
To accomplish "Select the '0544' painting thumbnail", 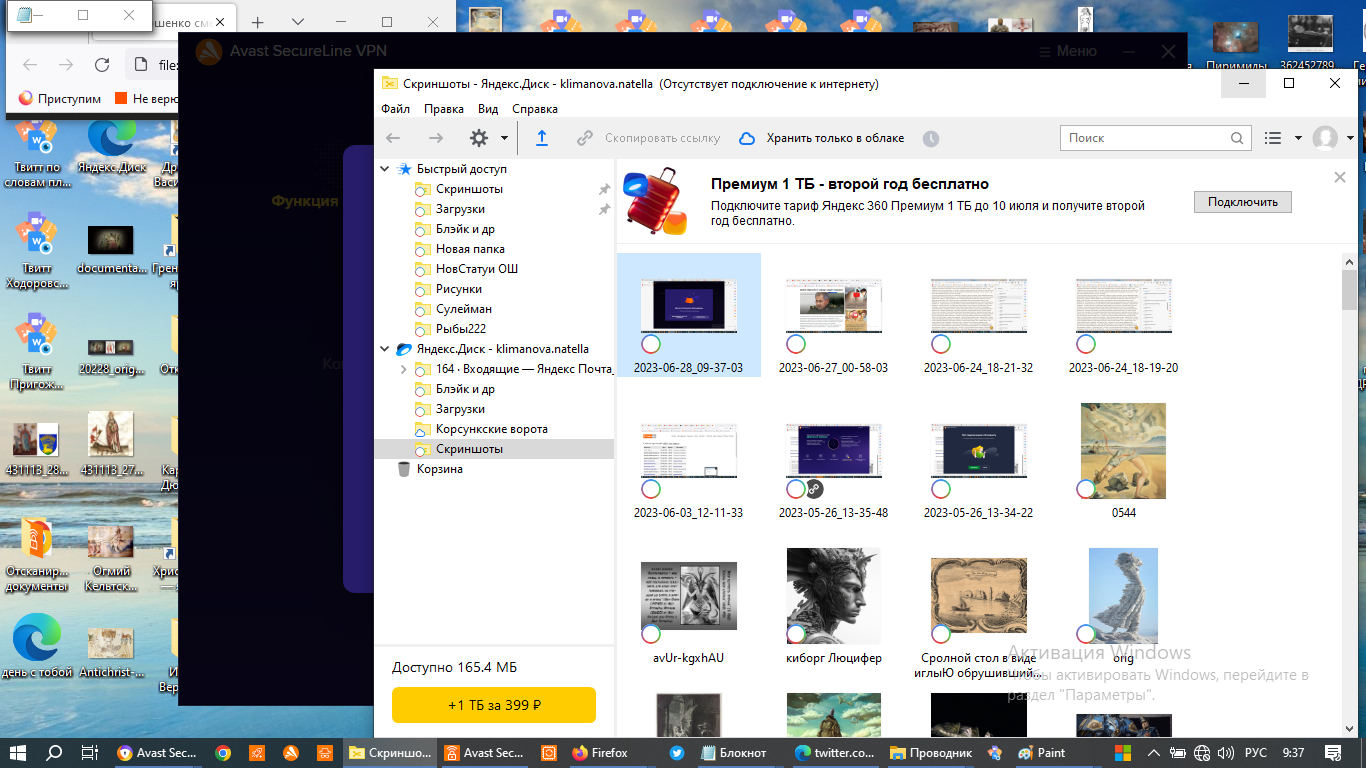I will click(1123, 451).
